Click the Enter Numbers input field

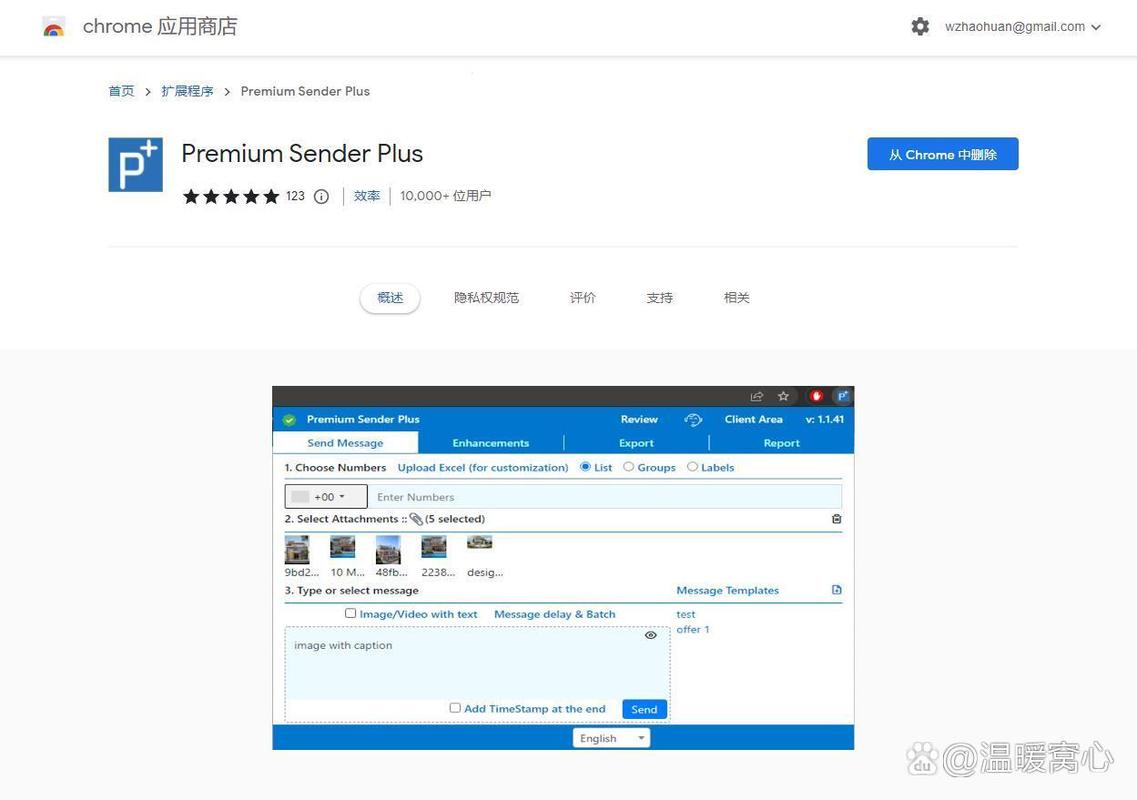(605, 497)
